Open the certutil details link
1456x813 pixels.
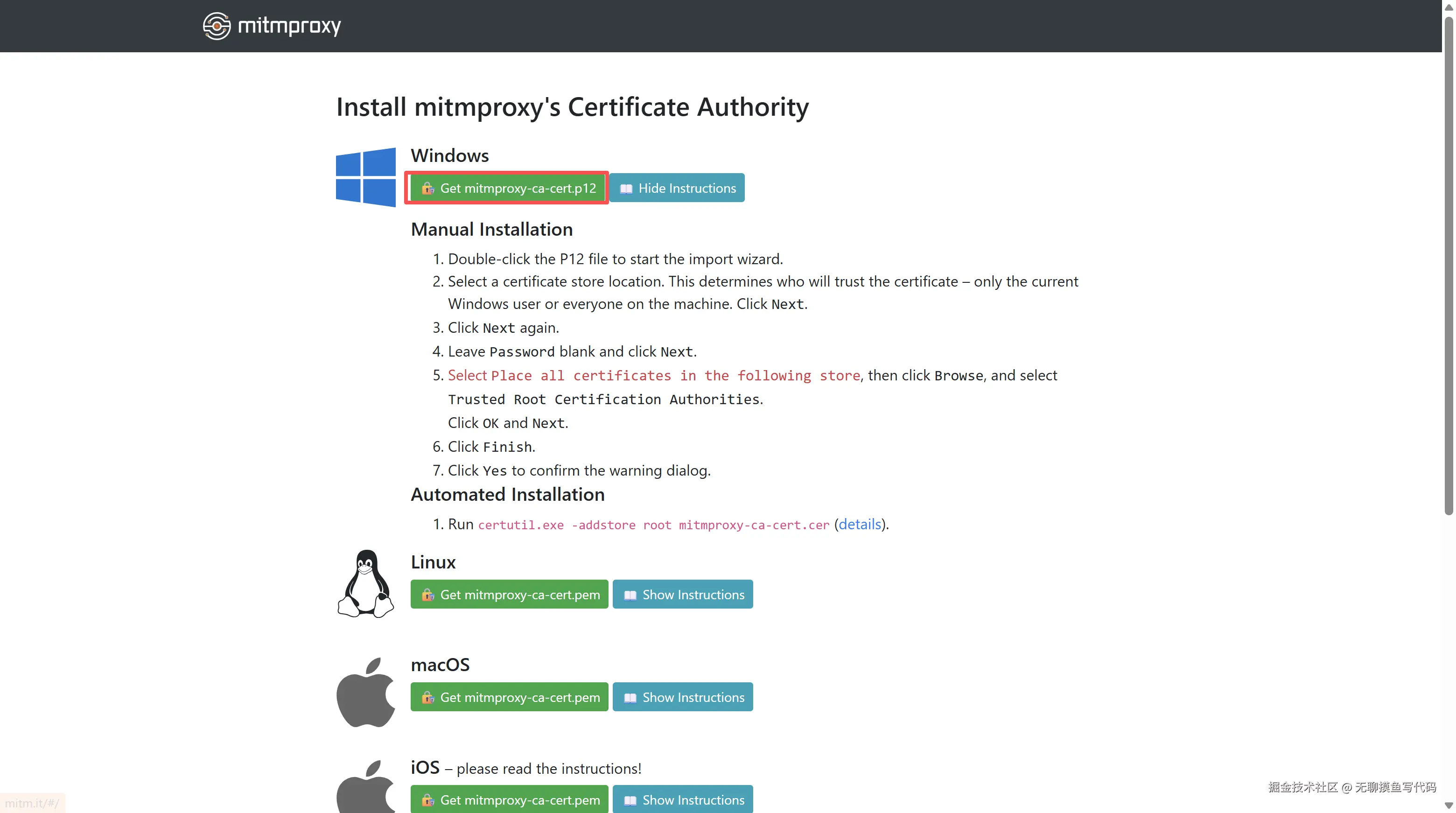click(x=859, y=524)
